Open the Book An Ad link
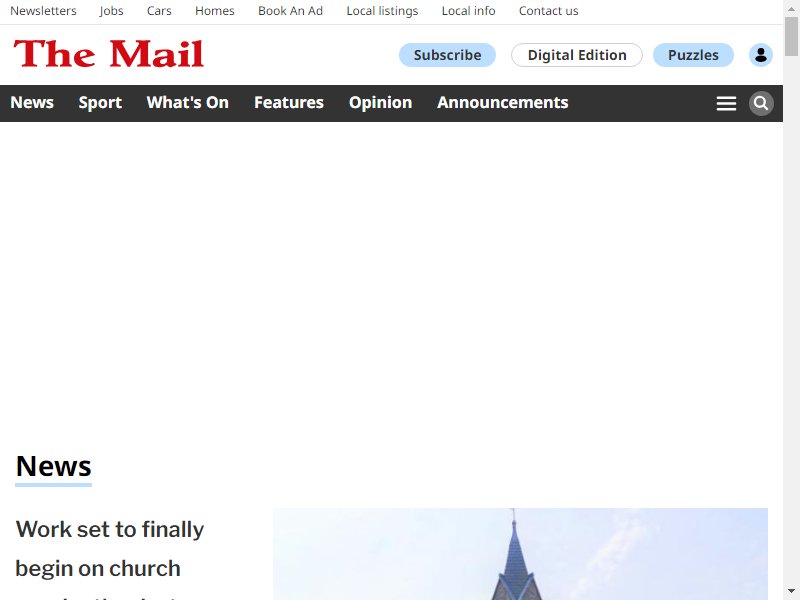 [x=290, y=11]
